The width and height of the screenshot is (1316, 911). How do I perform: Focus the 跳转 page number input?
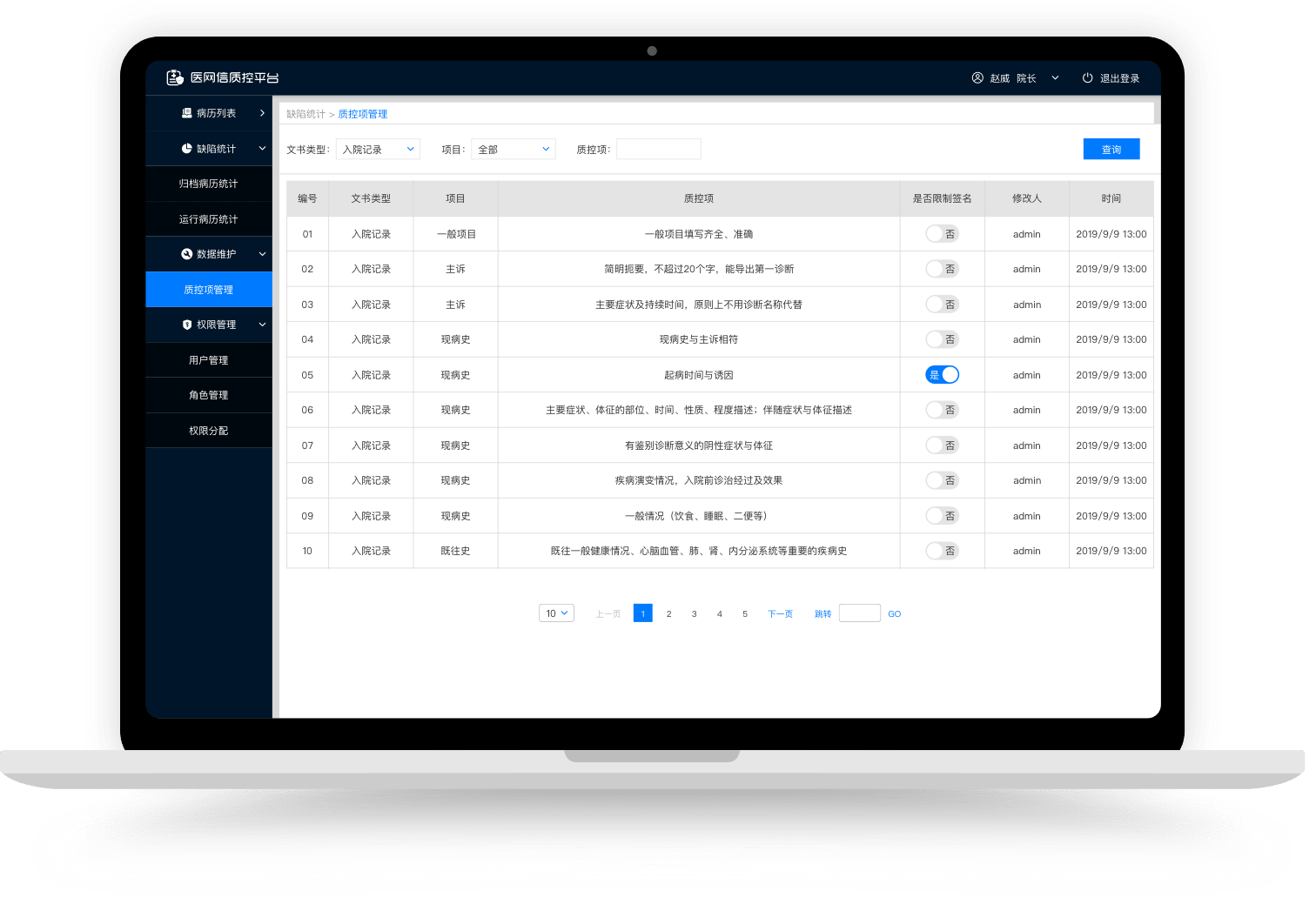pos(860,613)
